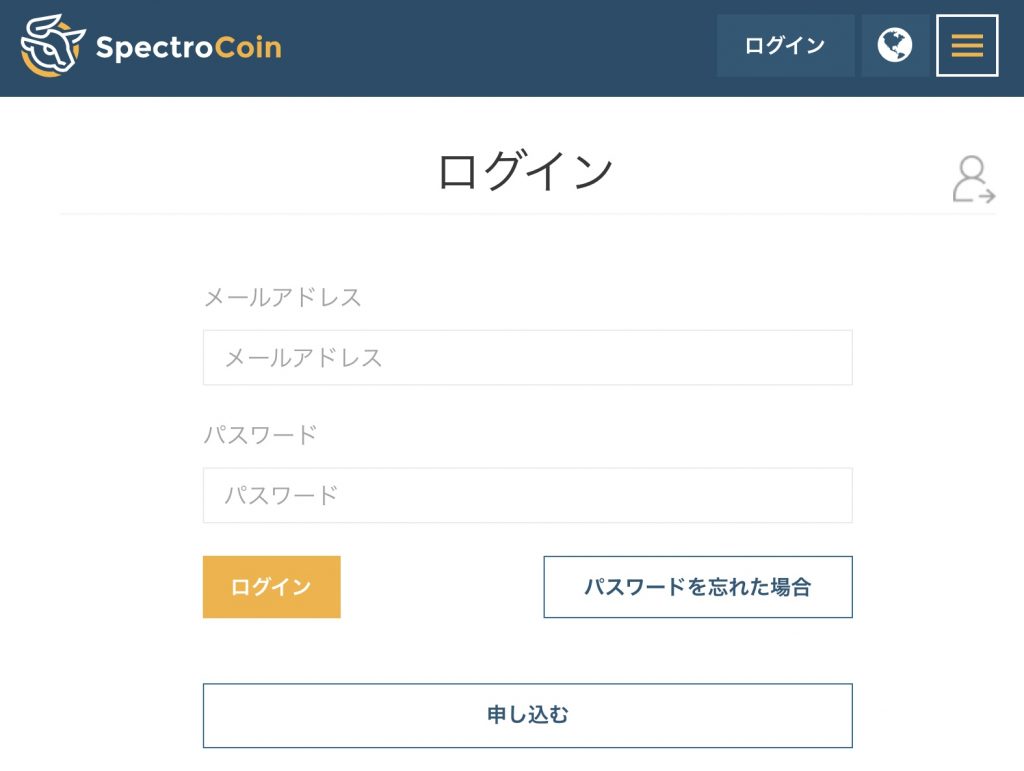The image size is (1024, 771).
Task: Click the SpectroCoin bull logo icon
Action: coord(52,46)
